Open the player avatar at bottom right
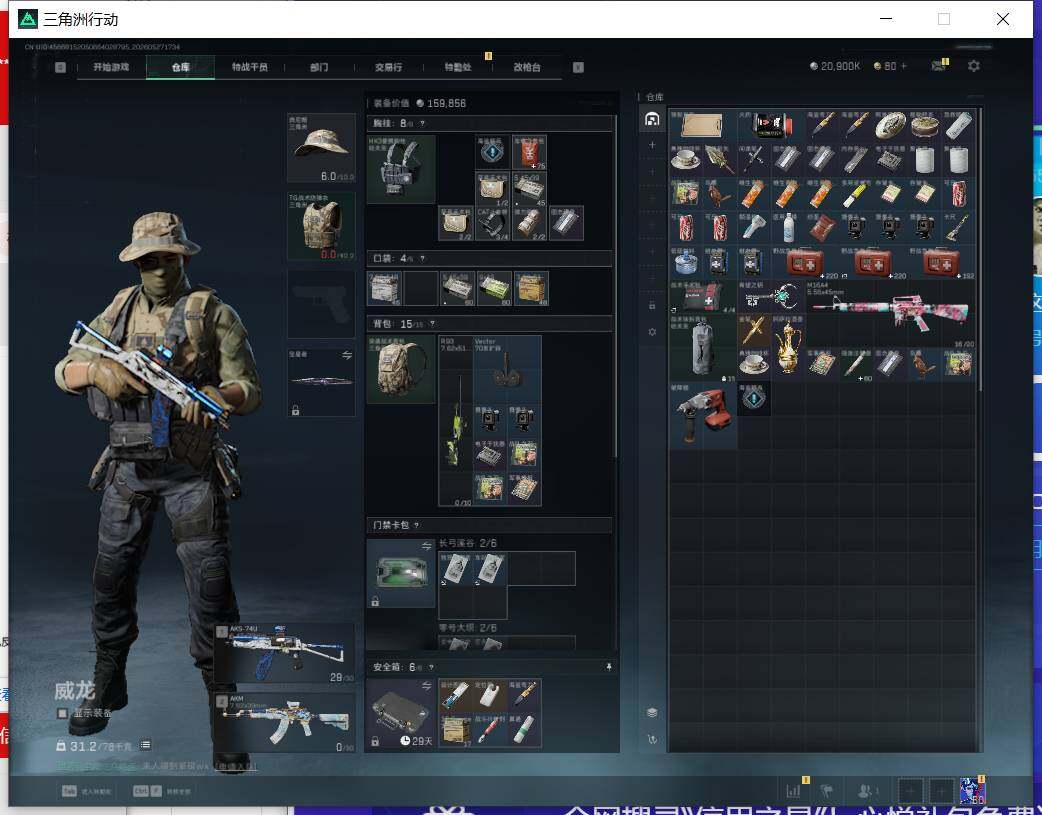1042x815 pixels. (972, 790)
